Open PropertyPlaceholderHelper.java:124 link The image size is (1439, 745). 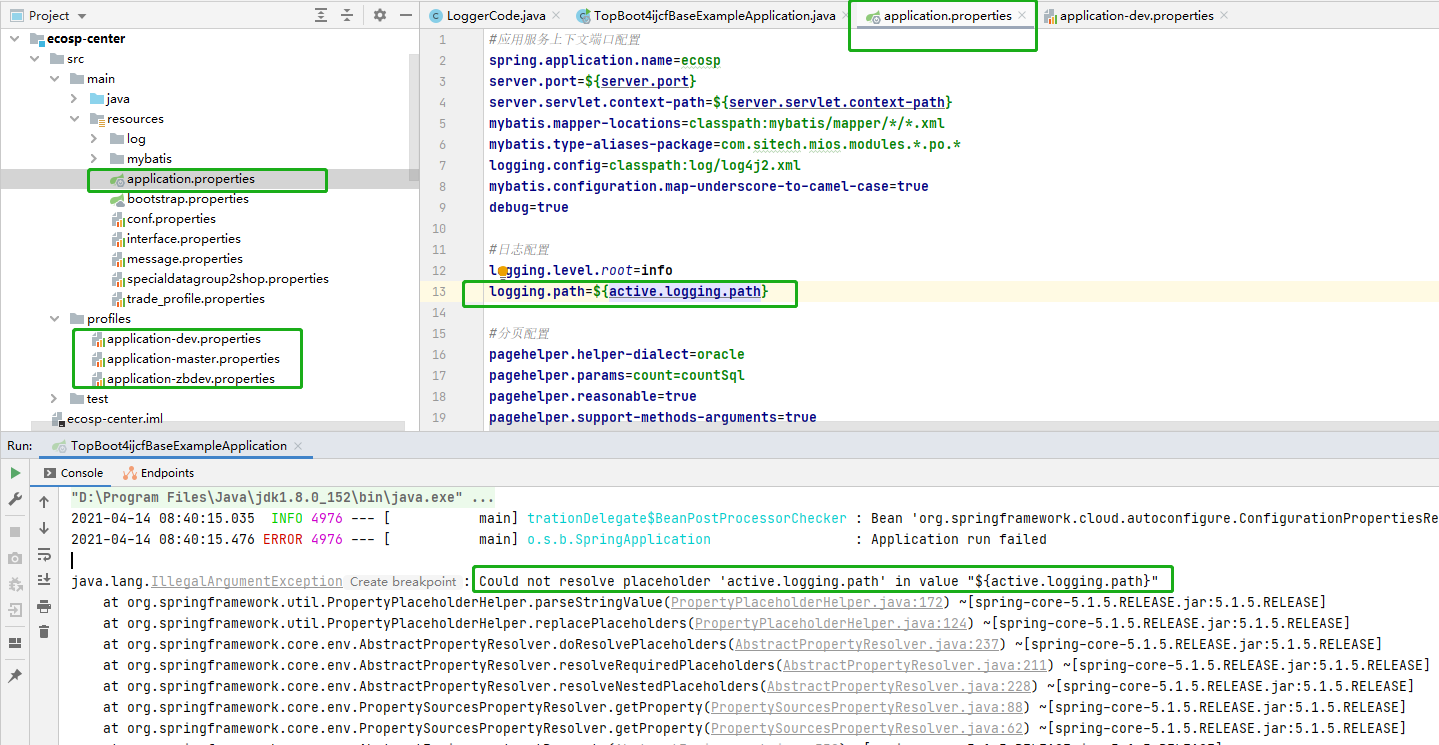(x=830, y=623)
